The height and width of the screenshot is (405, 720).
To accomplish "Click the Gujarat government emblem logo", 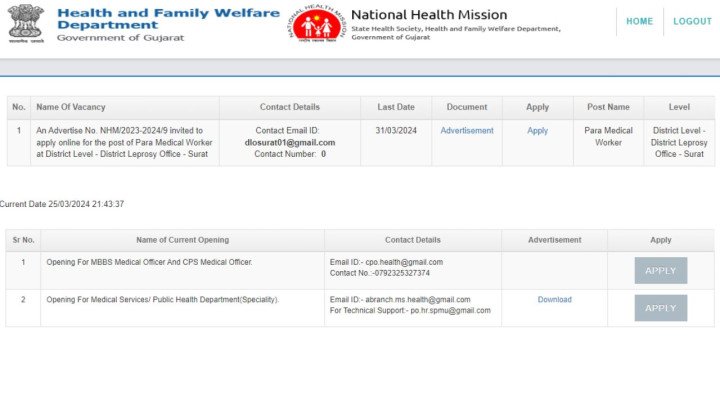I will (x=26, y=22).
